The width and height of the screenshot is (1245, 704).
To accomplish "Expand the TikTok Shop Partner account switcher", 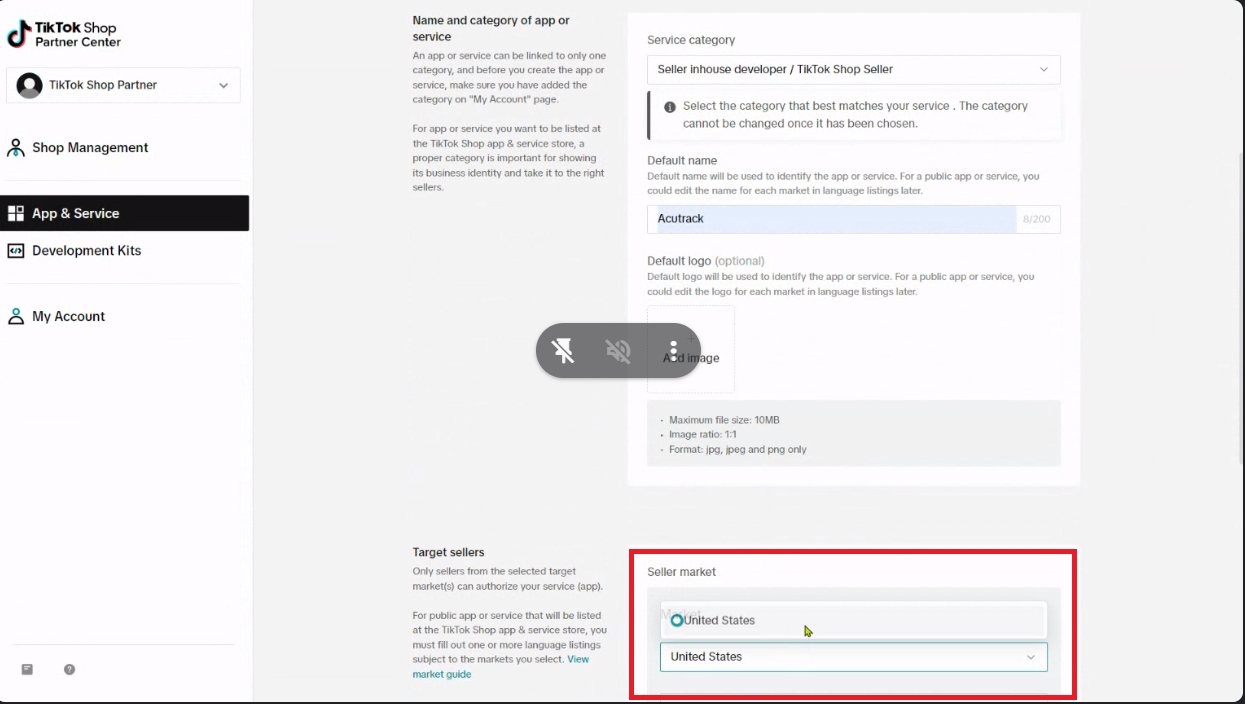I will tap(124, 85).
